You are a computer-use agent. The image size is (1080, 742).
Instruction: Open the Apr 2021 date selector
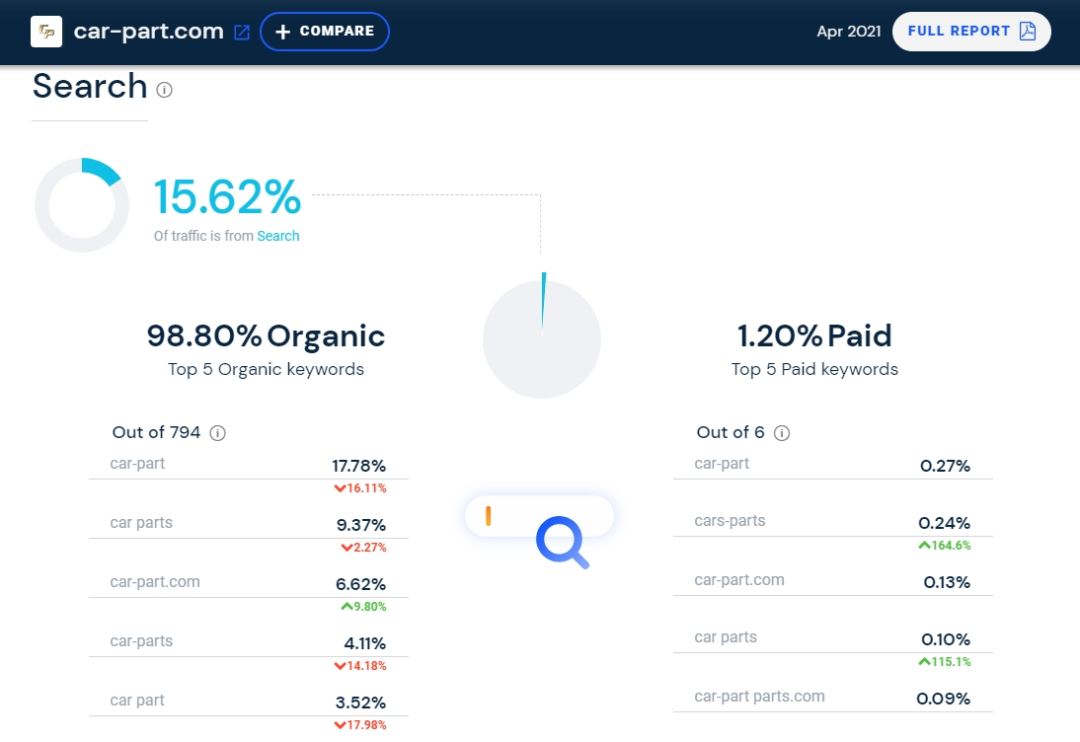[848, 31]
